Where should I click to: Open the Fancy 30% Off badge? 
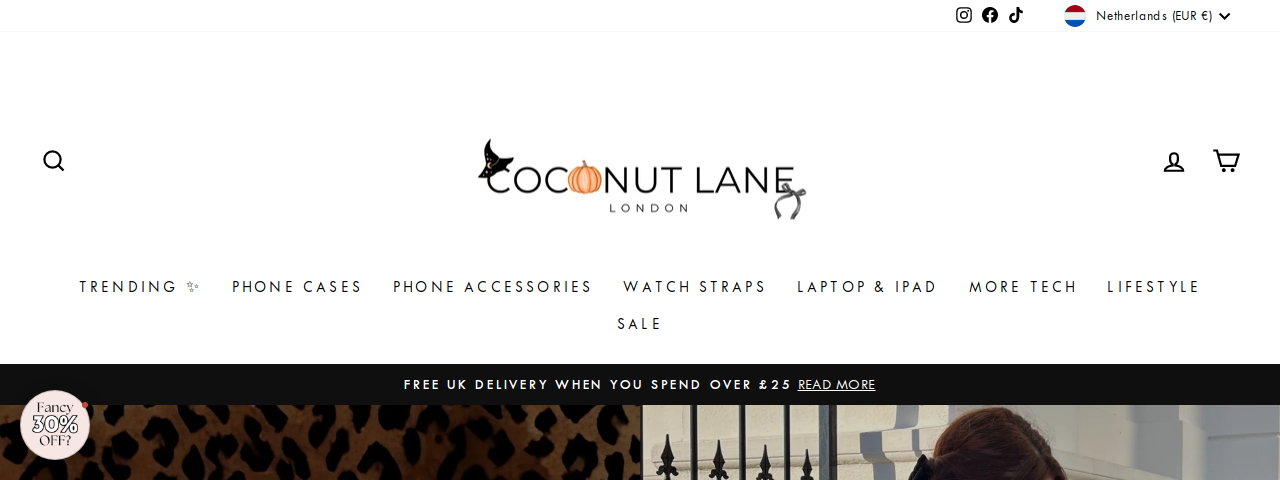pos(55,425)
